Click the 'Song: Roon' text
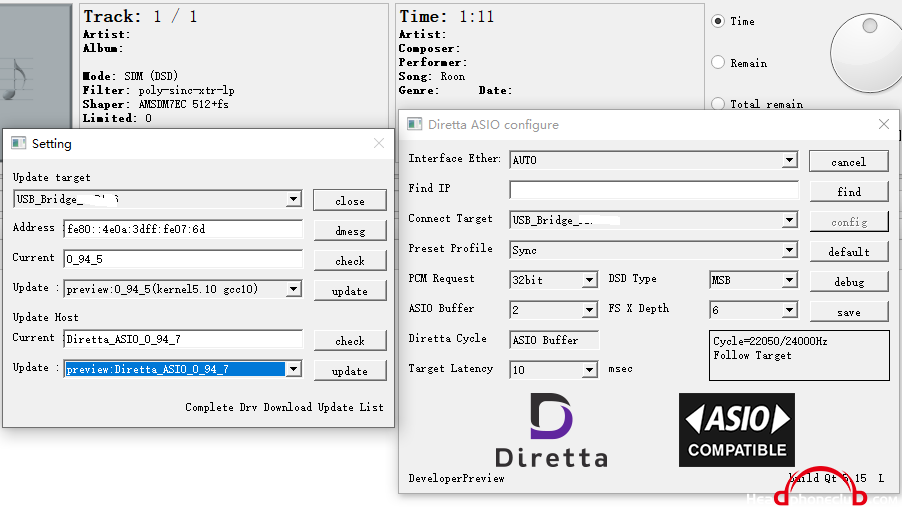Viewport: 902px width, 531px height. [x=431, y=77]
